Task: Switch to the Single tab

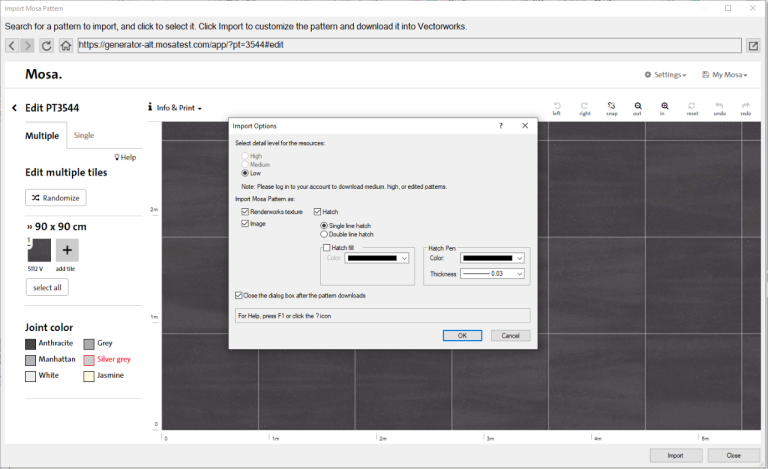Action: [x=84, y=135]
